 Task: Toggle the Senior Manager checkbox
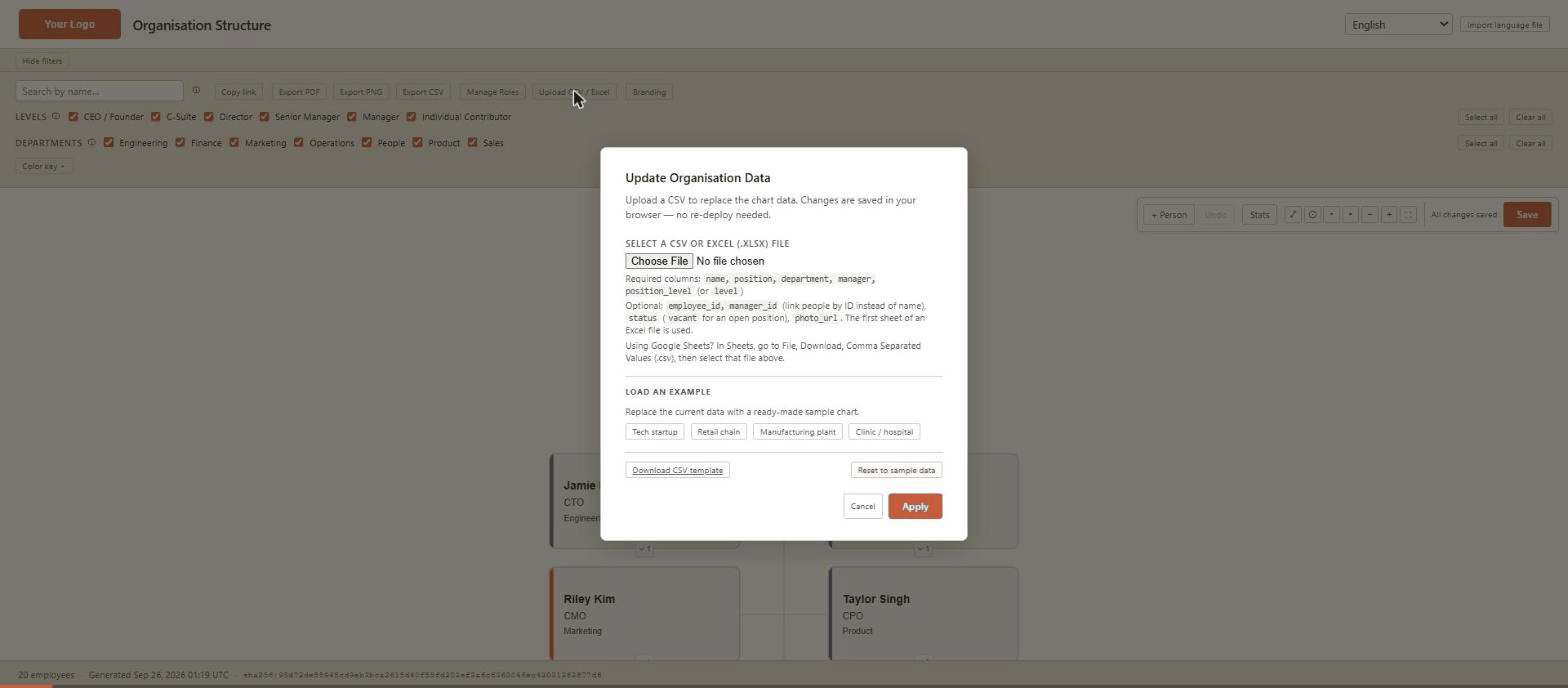tap(264, 117)
